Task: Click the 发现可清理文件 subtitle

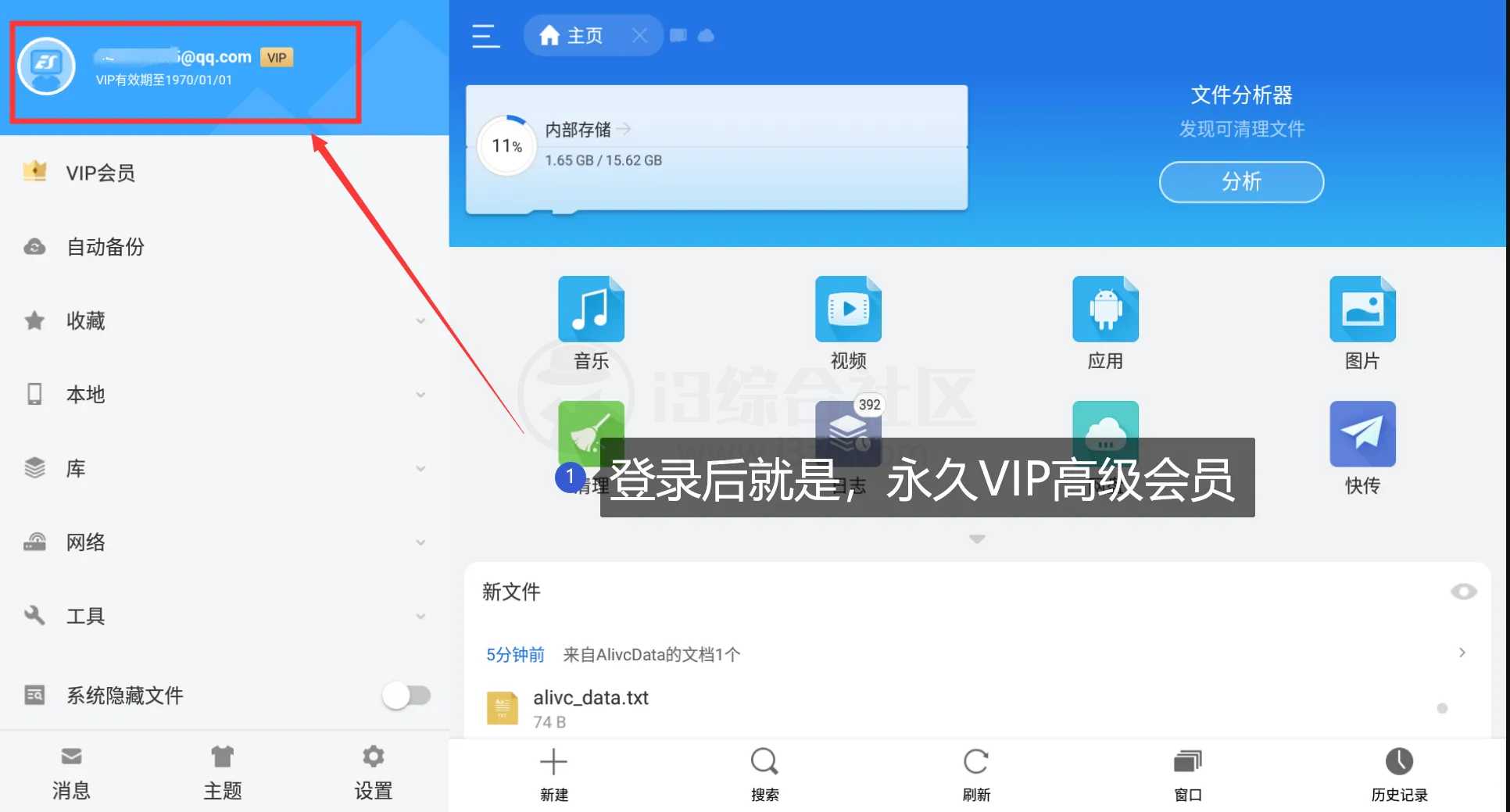Action: pos(1241,129)
